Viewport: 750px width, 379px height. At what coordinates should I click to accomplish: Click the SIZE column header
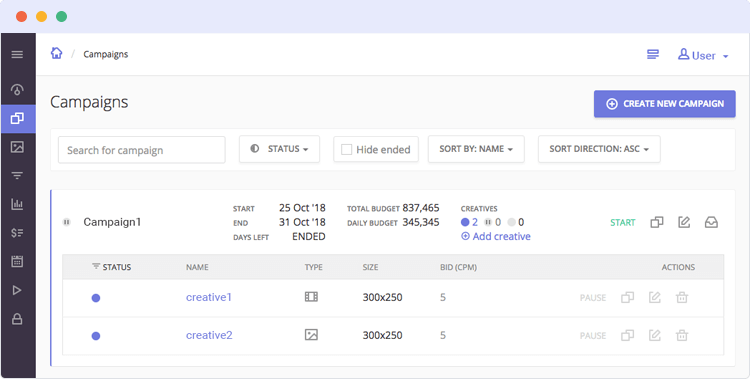pyautogui.click(x=370, y=267)
